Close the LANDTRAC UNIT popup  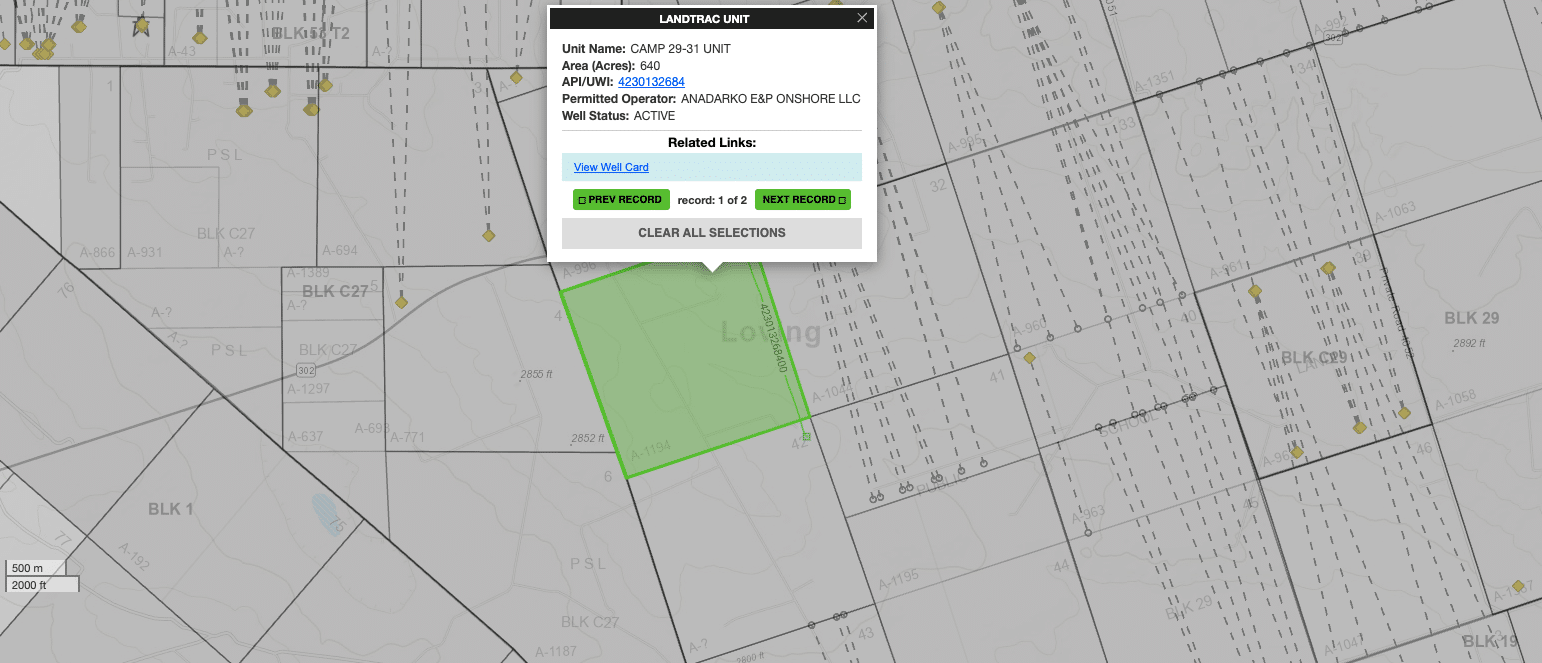click(862, 18)
